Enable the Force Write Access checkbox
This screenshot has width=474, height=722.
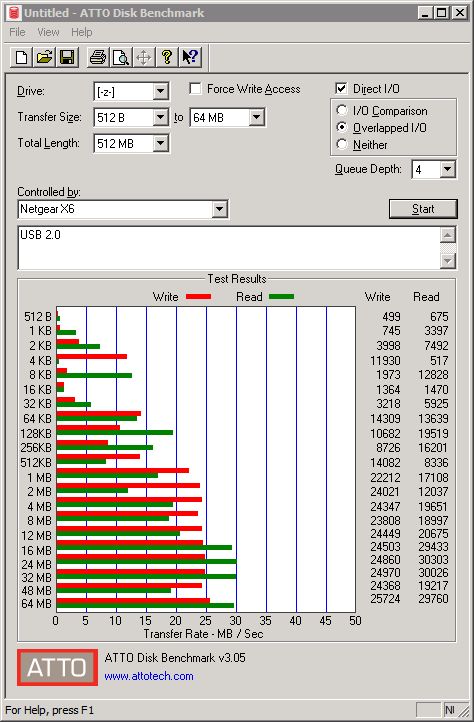[195, 88]
